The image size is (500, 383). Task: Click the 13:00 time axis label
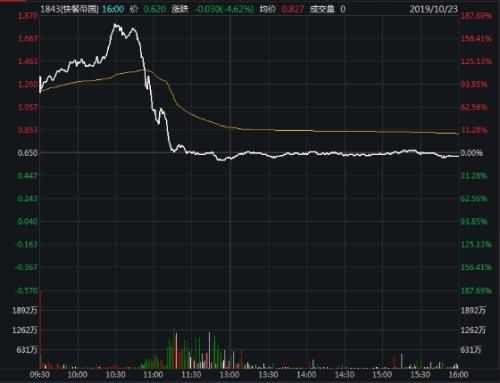(229, 375)
